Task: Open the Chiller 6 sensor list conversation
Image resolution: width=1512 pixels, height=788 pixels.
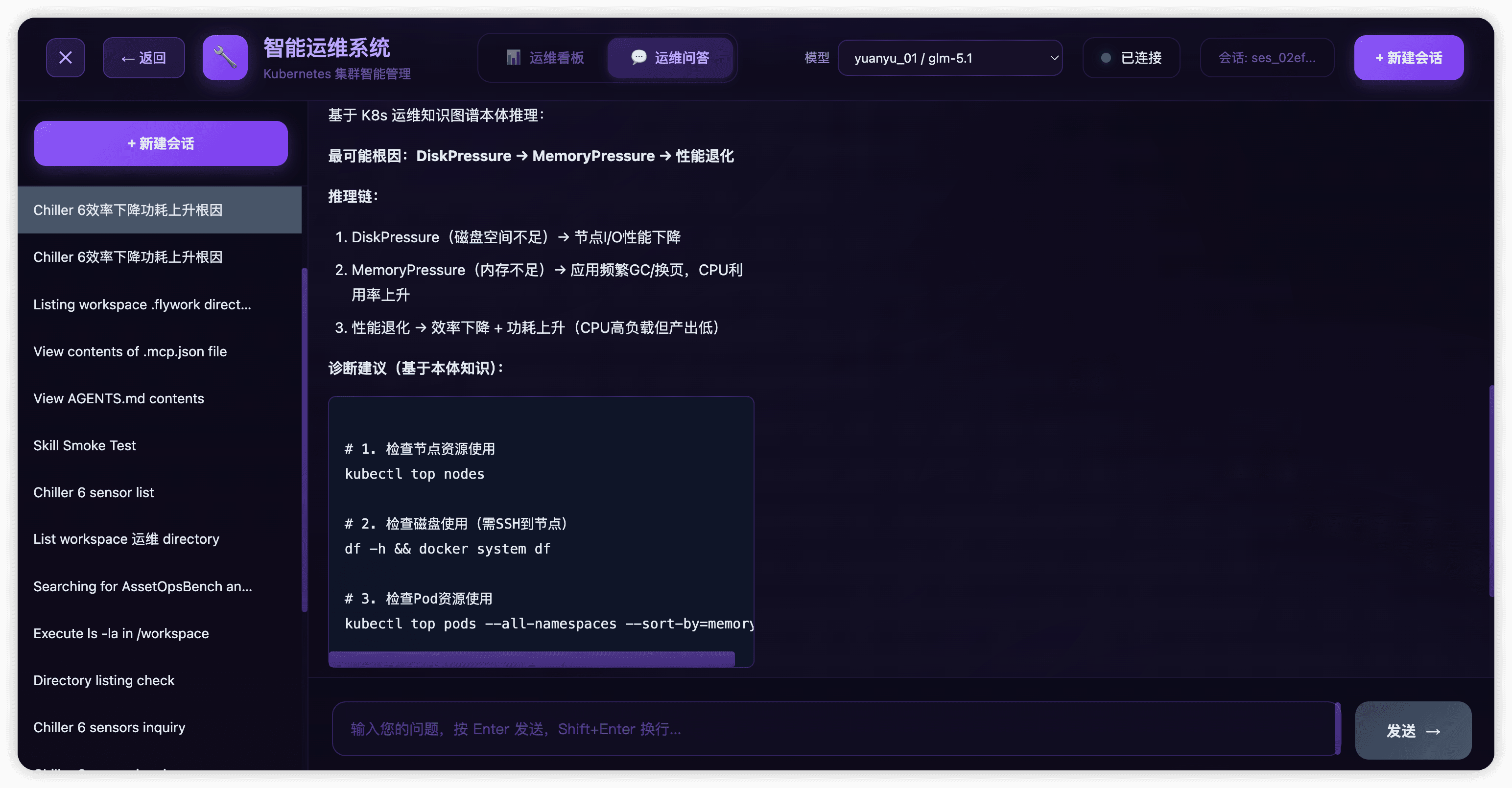Action: tap(160, 492)
